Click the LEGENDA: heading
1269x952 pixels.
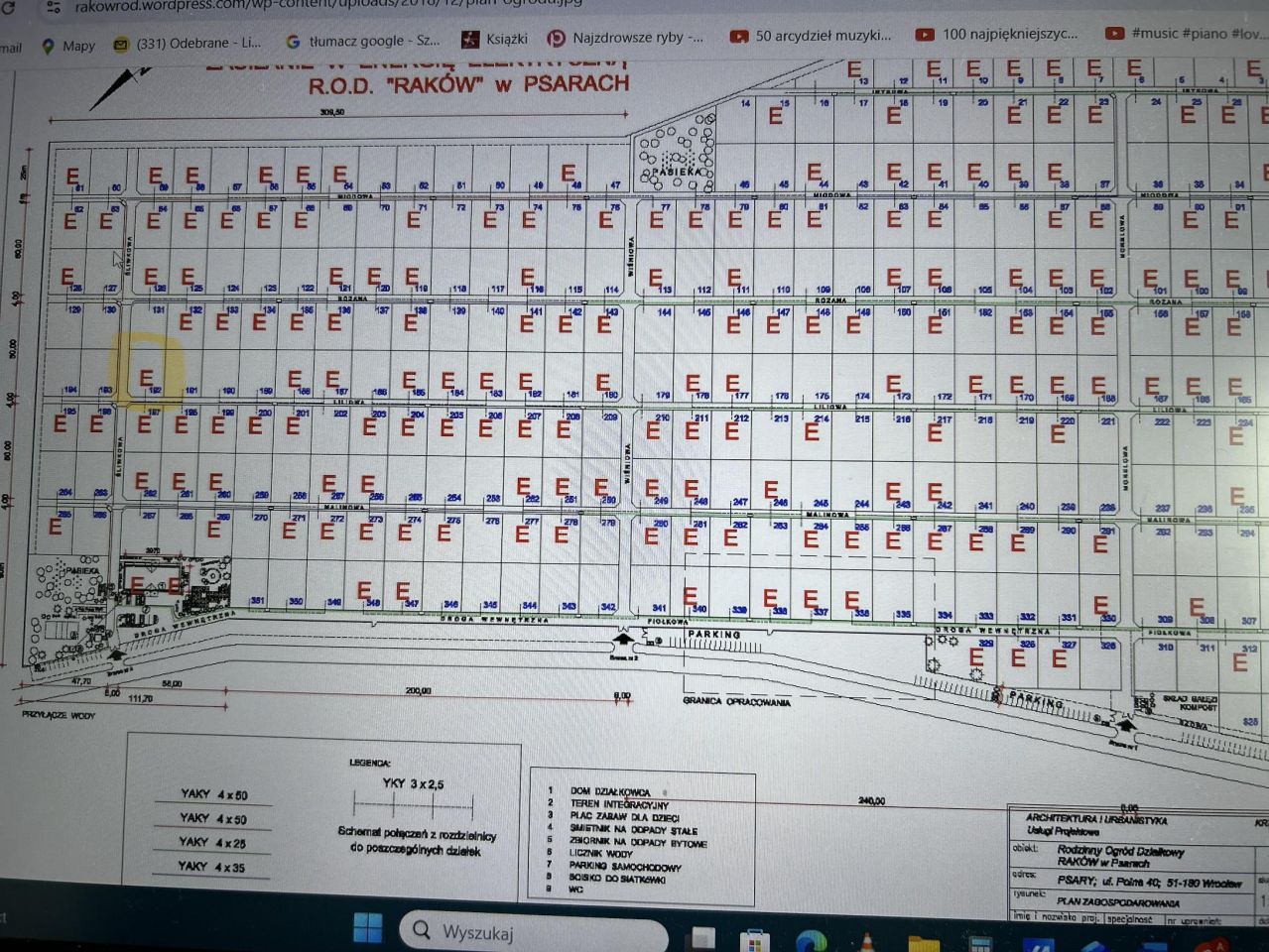tap(370, 763)
